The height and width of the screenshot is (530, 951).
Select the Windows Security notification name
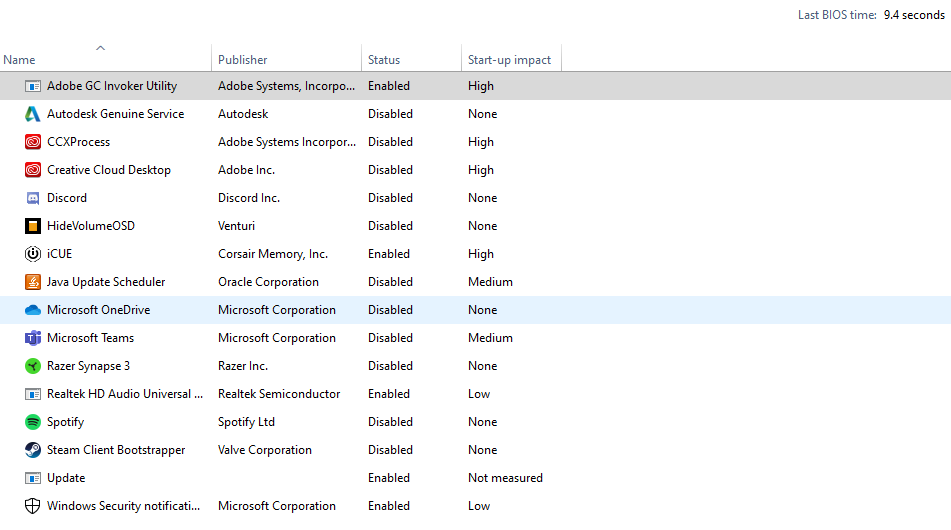tap(124, 506)
